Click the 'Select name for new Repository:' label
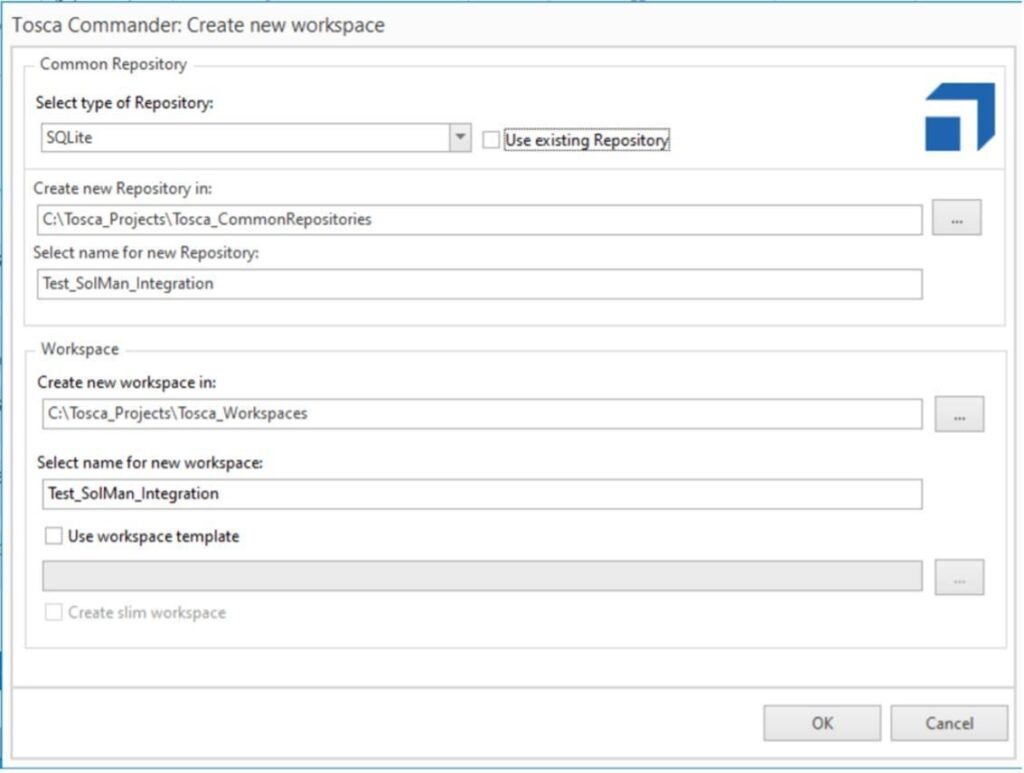 click(x=146, y=253)
